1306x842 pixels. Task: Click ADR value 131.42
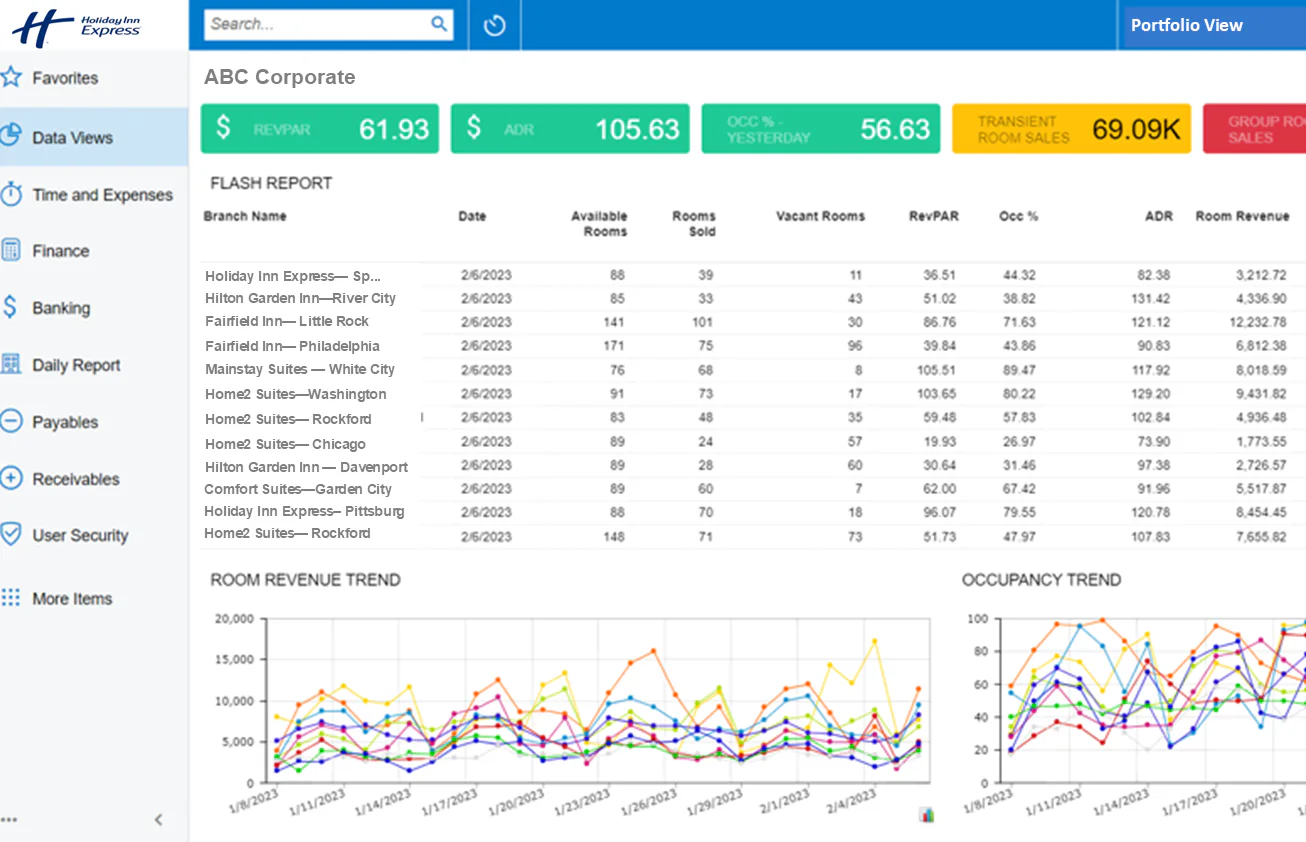click(x=1150, y=298)
